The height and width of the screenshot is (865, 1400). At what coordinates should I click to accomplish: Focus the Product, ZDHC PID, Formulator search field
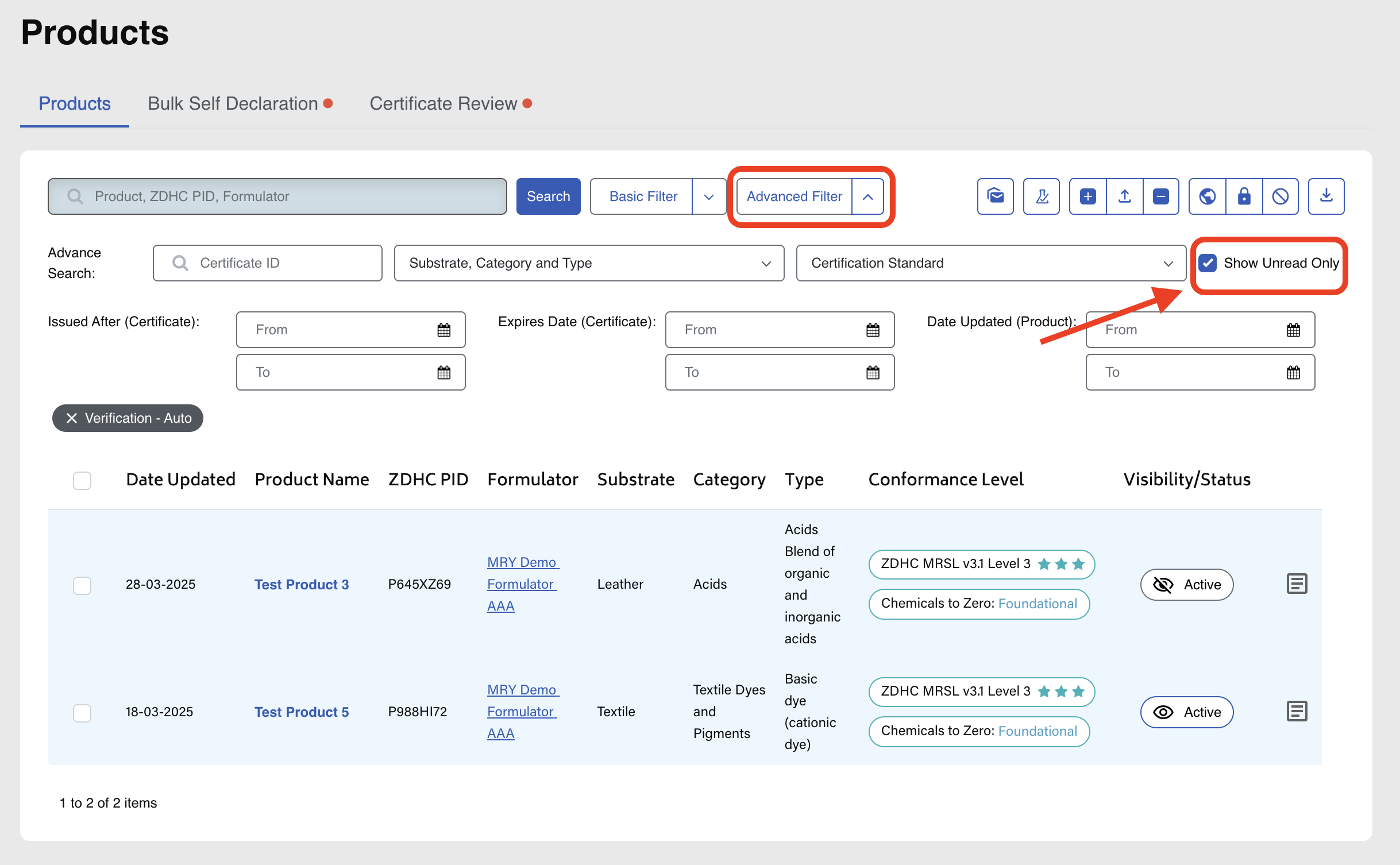tap(277, 196)
